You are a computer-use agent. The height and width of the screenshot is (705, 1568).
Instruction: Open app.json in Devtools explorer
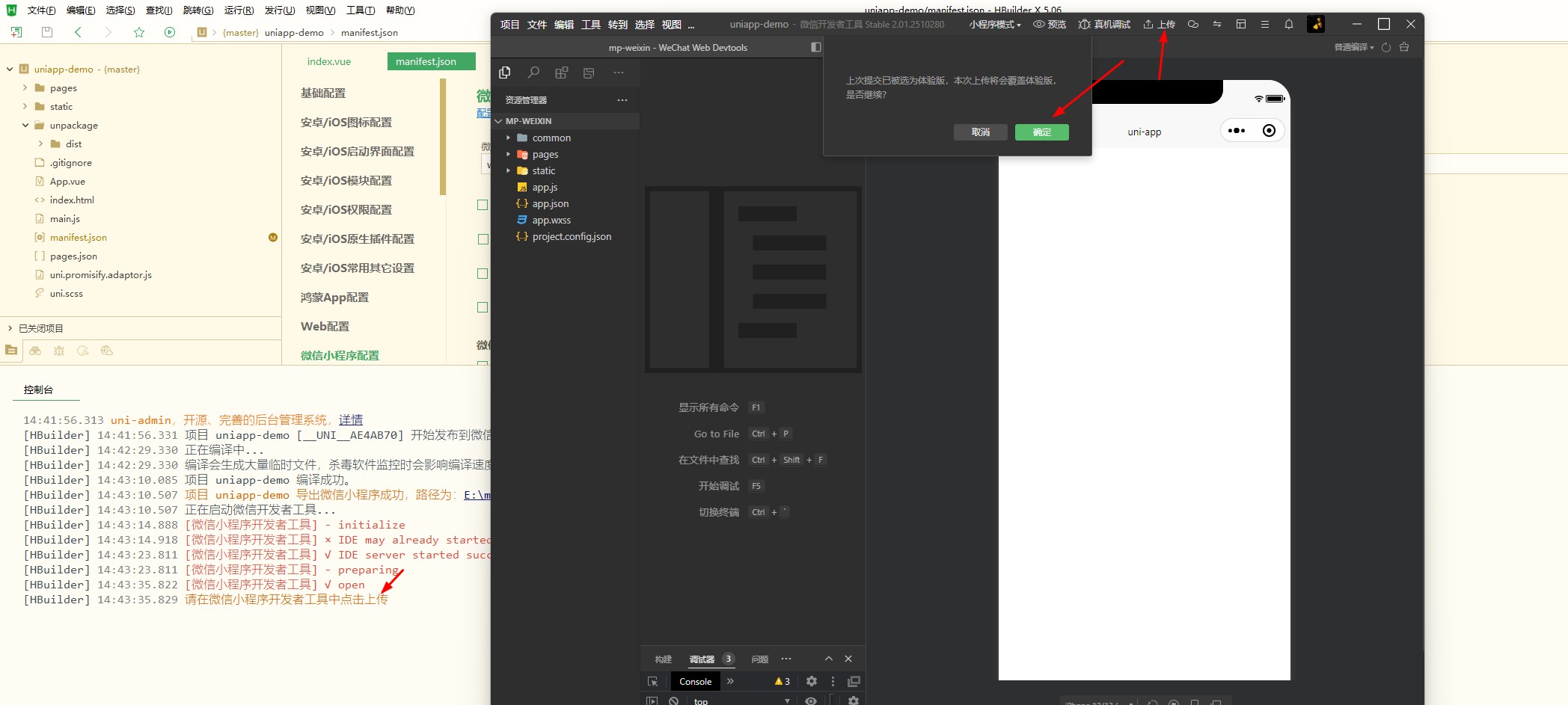(551, 203)
